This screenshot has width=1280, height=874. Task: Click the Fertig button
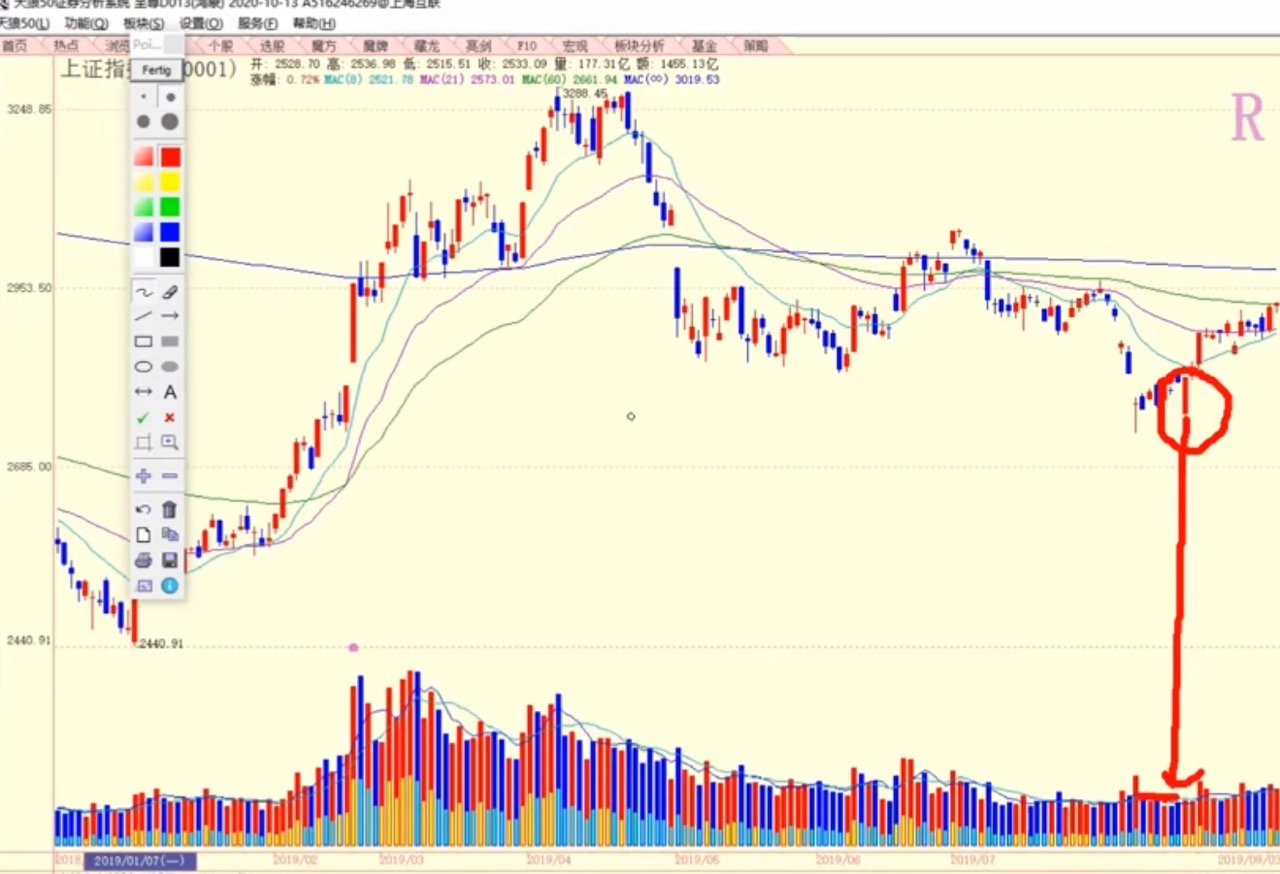[x=157, y=70]
